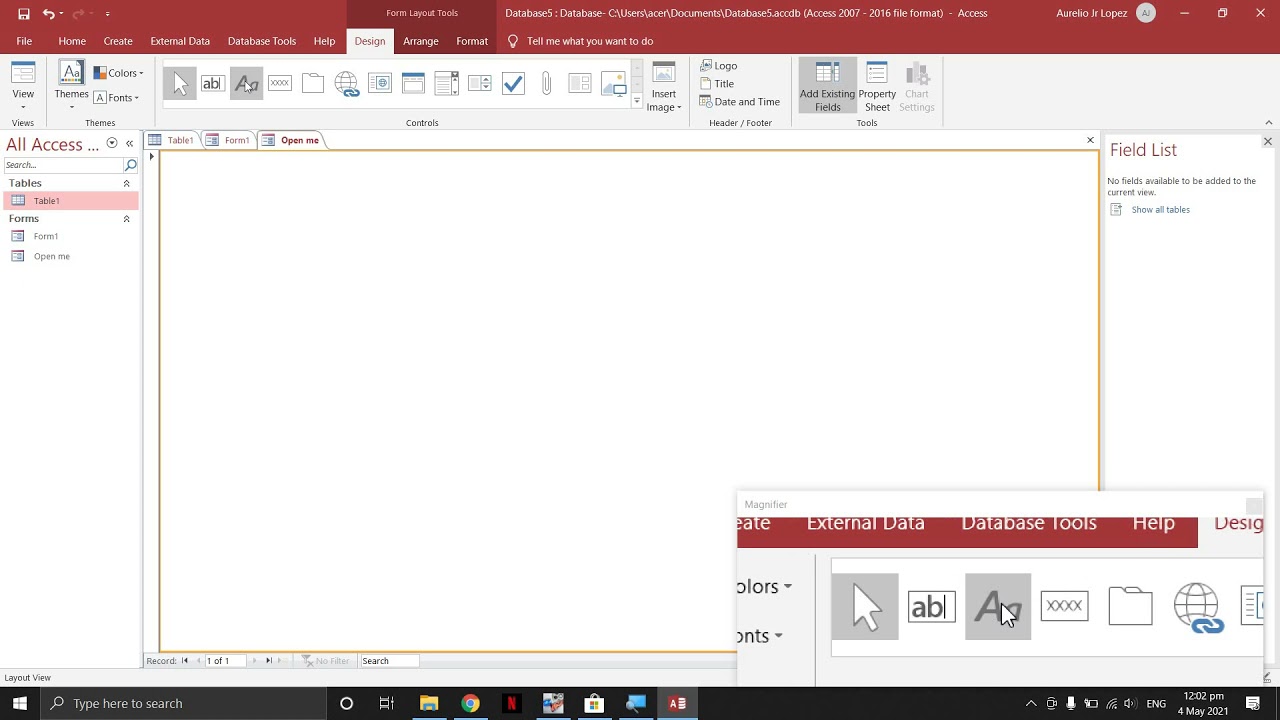This screenshot has height=720, width=1280.
Task: Collapse the Forms group in navigation pane
Action: (126, 219)
